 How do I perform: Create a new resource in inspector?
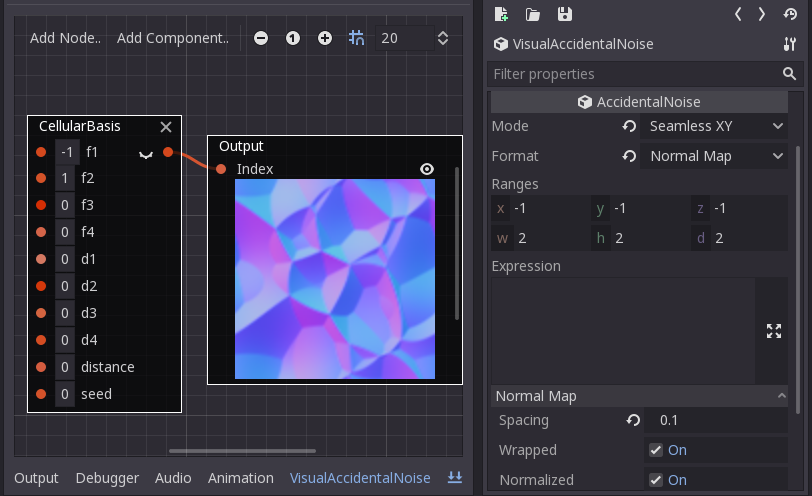point(501,14)
